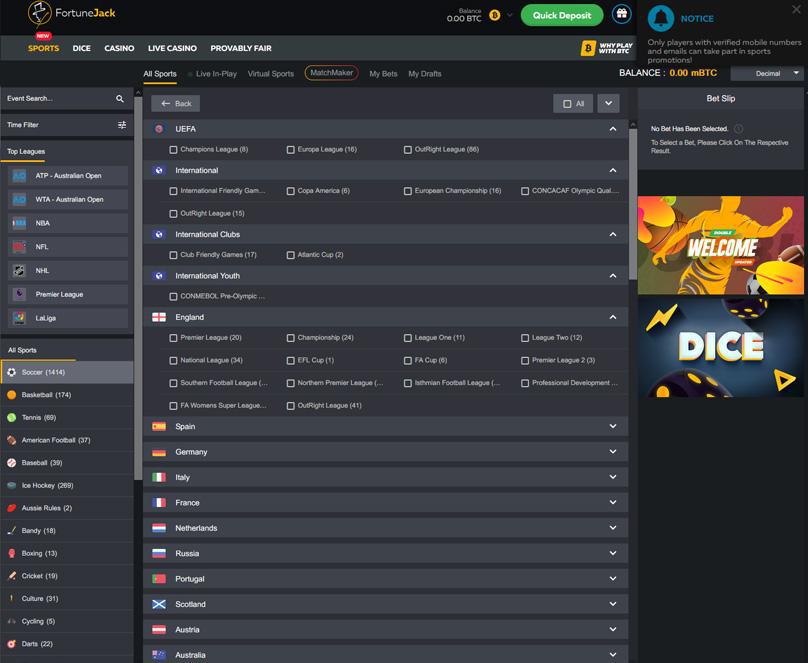Switch to Live In-Play tab
808x663 pixels.
pos(216,74)
